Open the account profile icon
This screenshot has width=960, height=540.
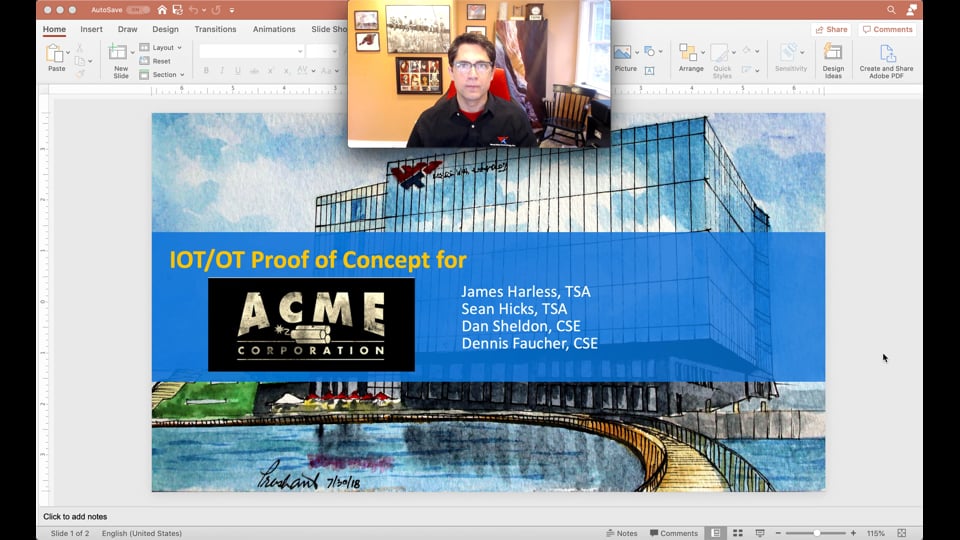[912, 10]
